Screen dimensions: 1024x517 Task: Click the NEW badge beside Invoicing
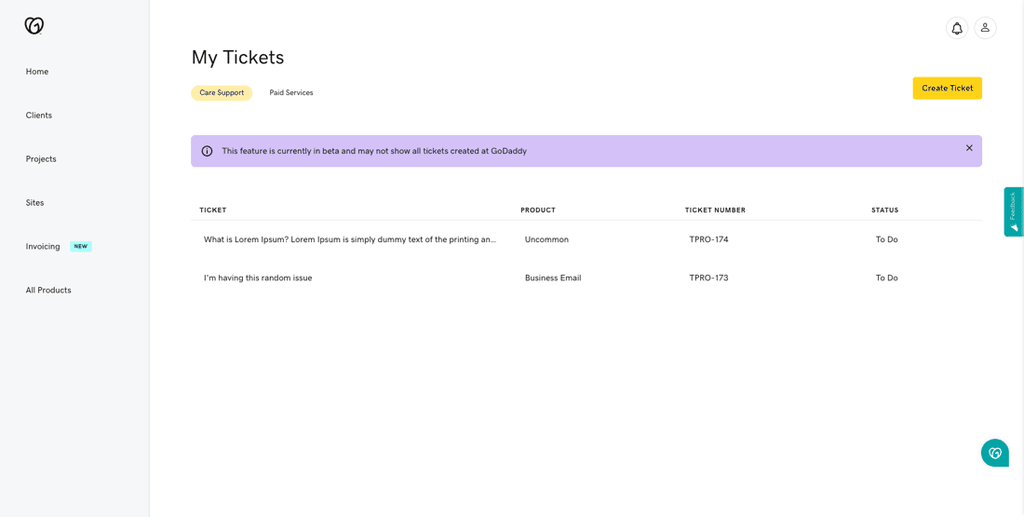80,247
